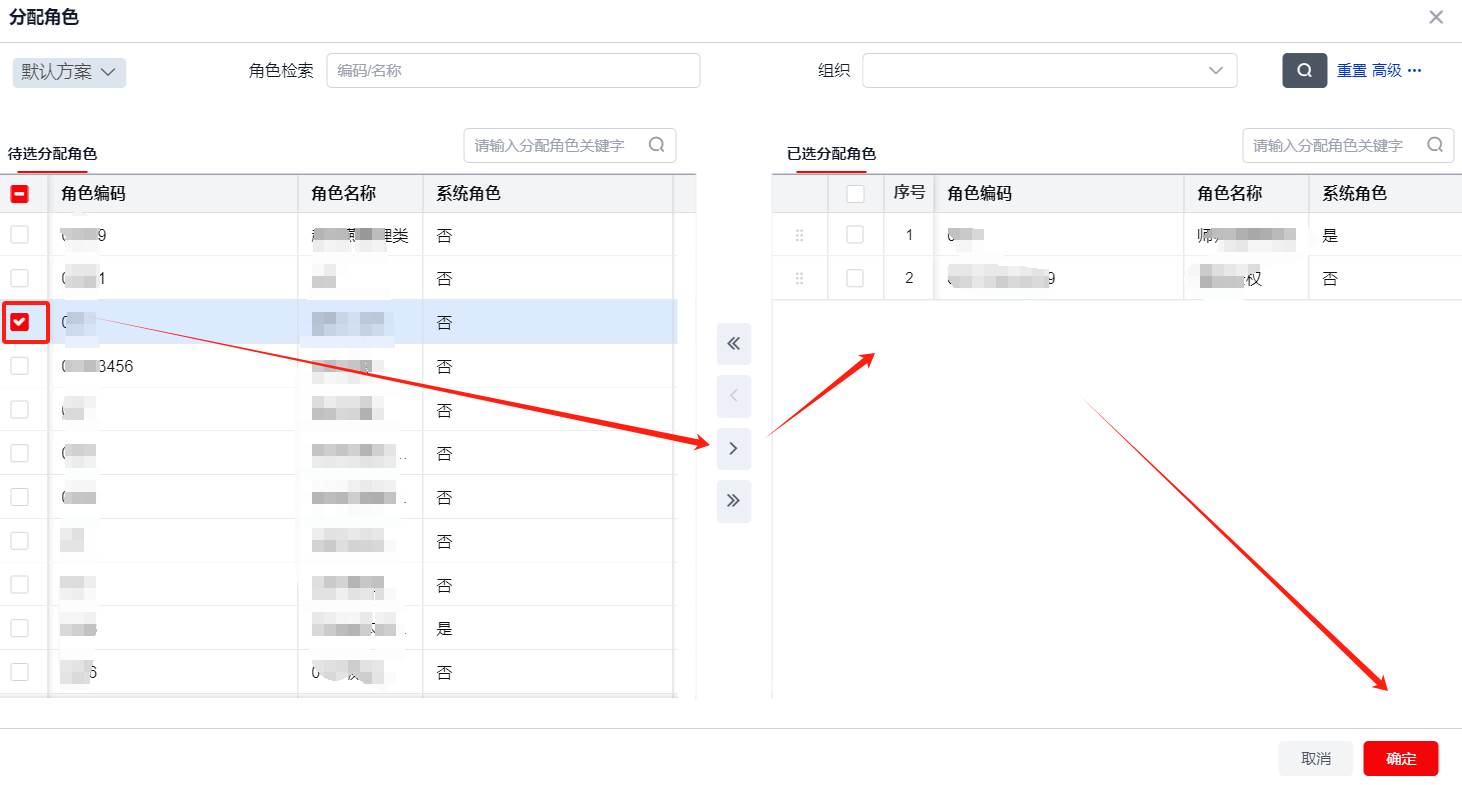Open the 默认方案 scheme dropdown
Viewport: 1462px width, 785px height.
point(69,72)
